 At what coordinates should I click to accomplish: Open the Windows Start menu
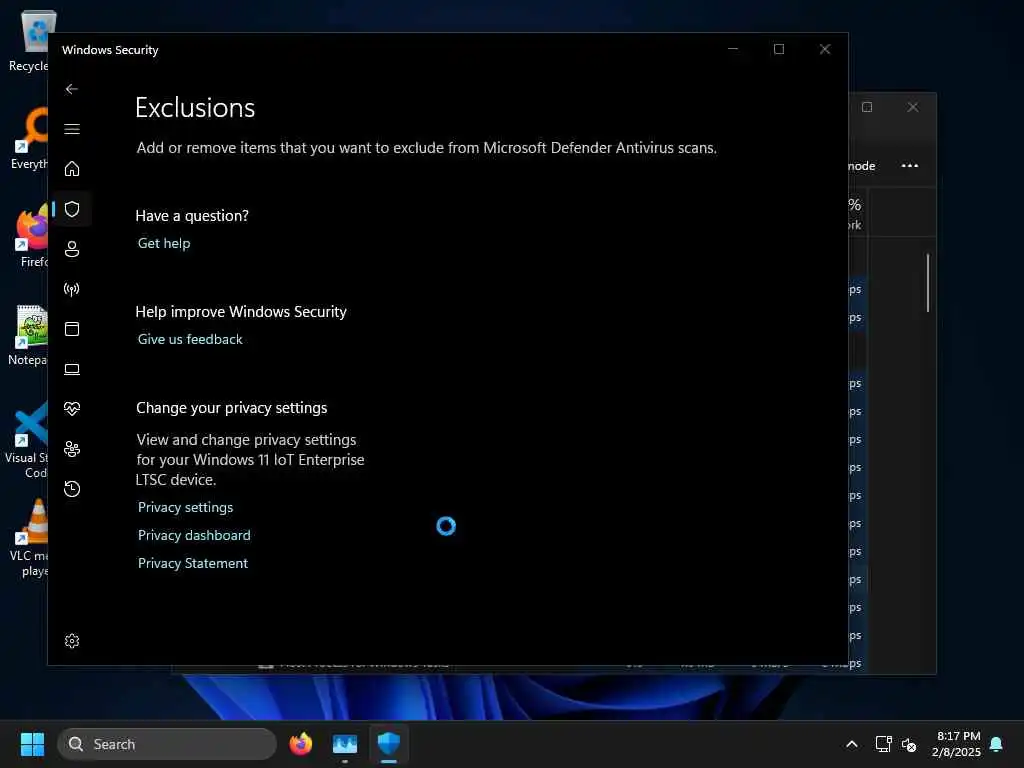pyautogui.click(x=32, y=744)
